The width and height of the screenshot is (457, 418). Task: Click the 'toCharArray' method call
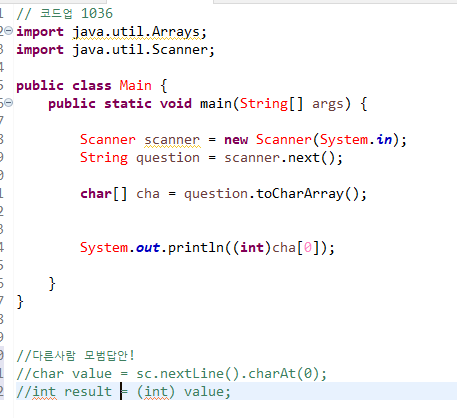300,194
